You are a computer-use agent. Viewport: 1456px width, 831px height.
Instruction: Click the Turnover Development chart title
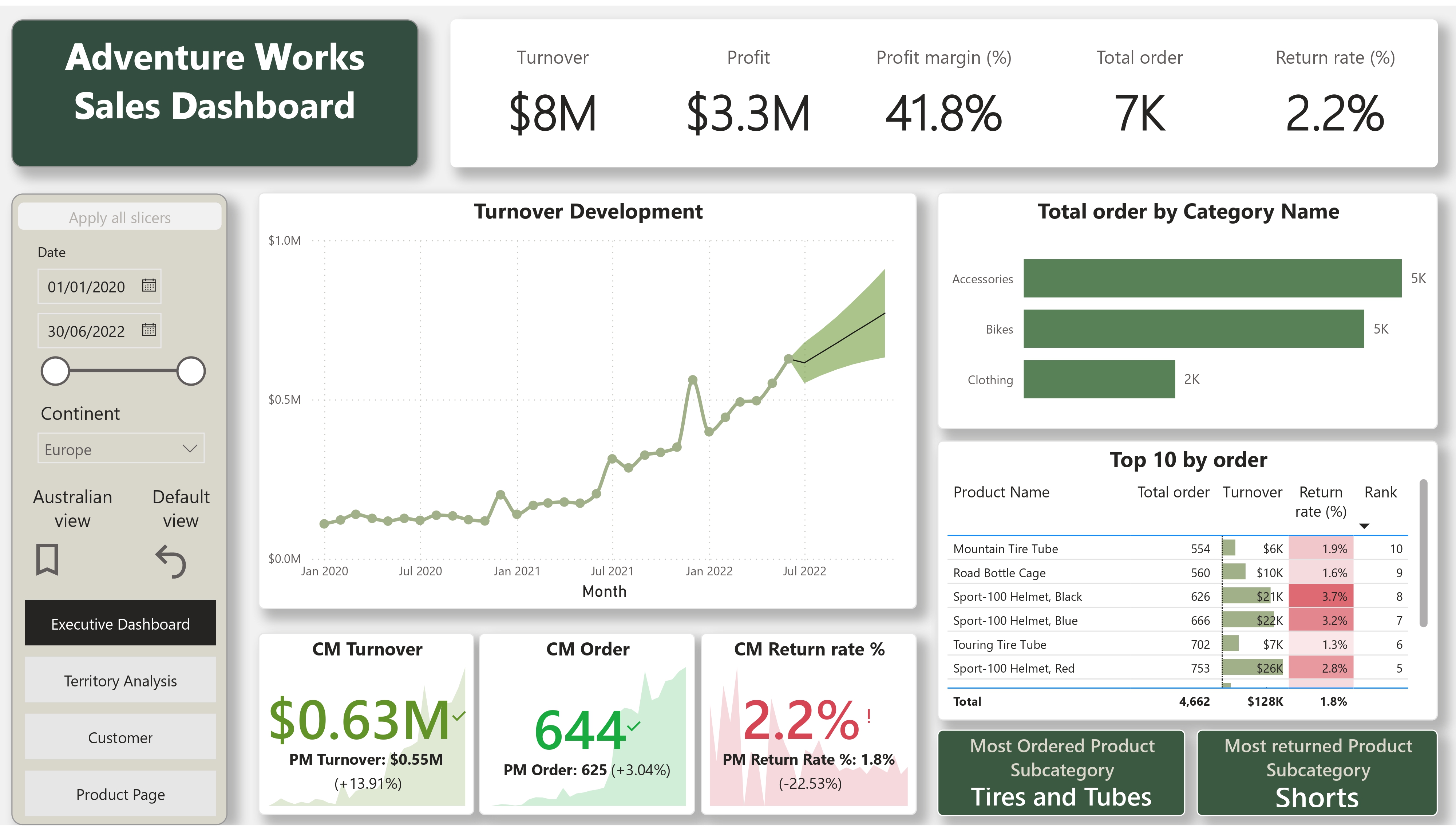pyautogui.click(x=588, y=211)
